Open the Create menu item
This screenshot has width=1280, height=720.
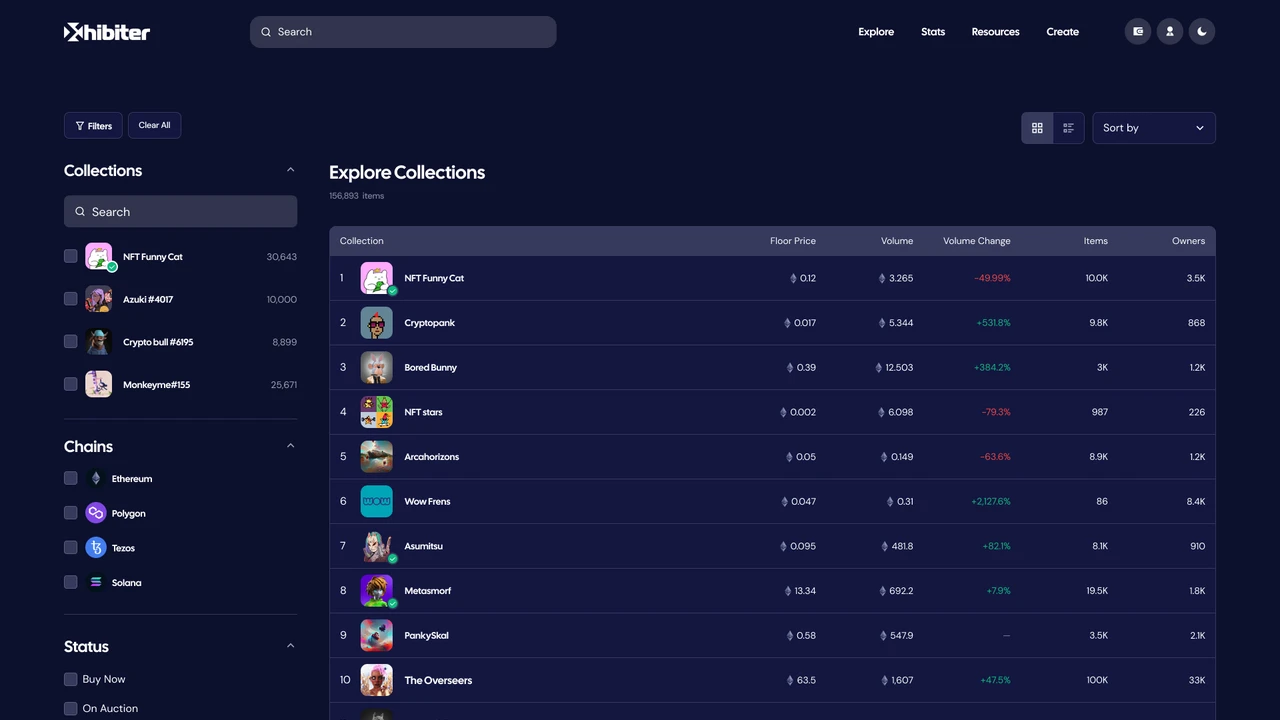tap(1063, 32)
